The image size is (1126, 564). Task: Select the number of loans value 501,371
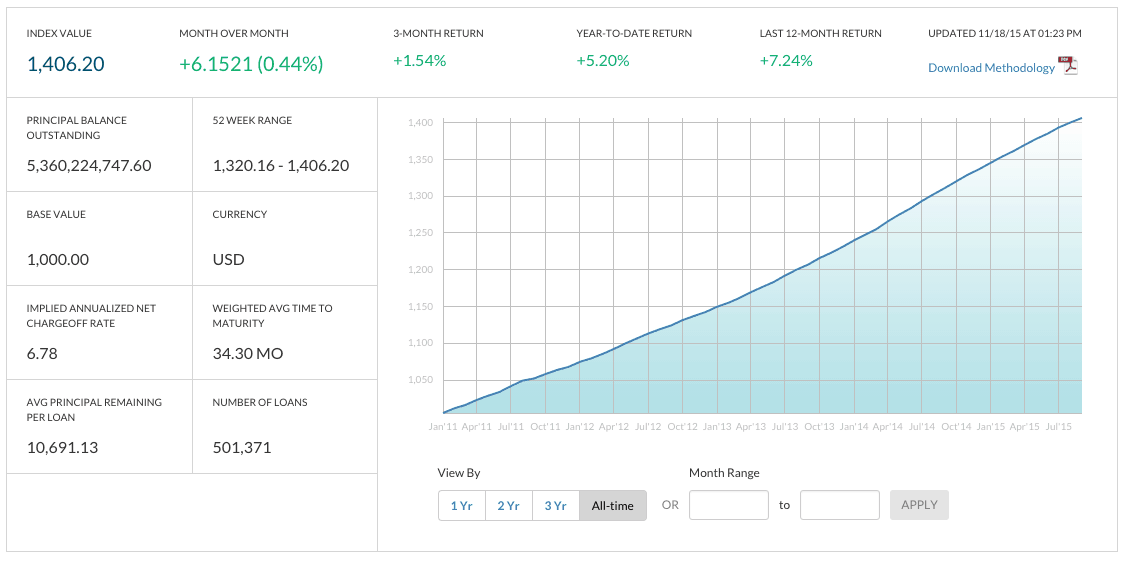[x=242, y=448]
